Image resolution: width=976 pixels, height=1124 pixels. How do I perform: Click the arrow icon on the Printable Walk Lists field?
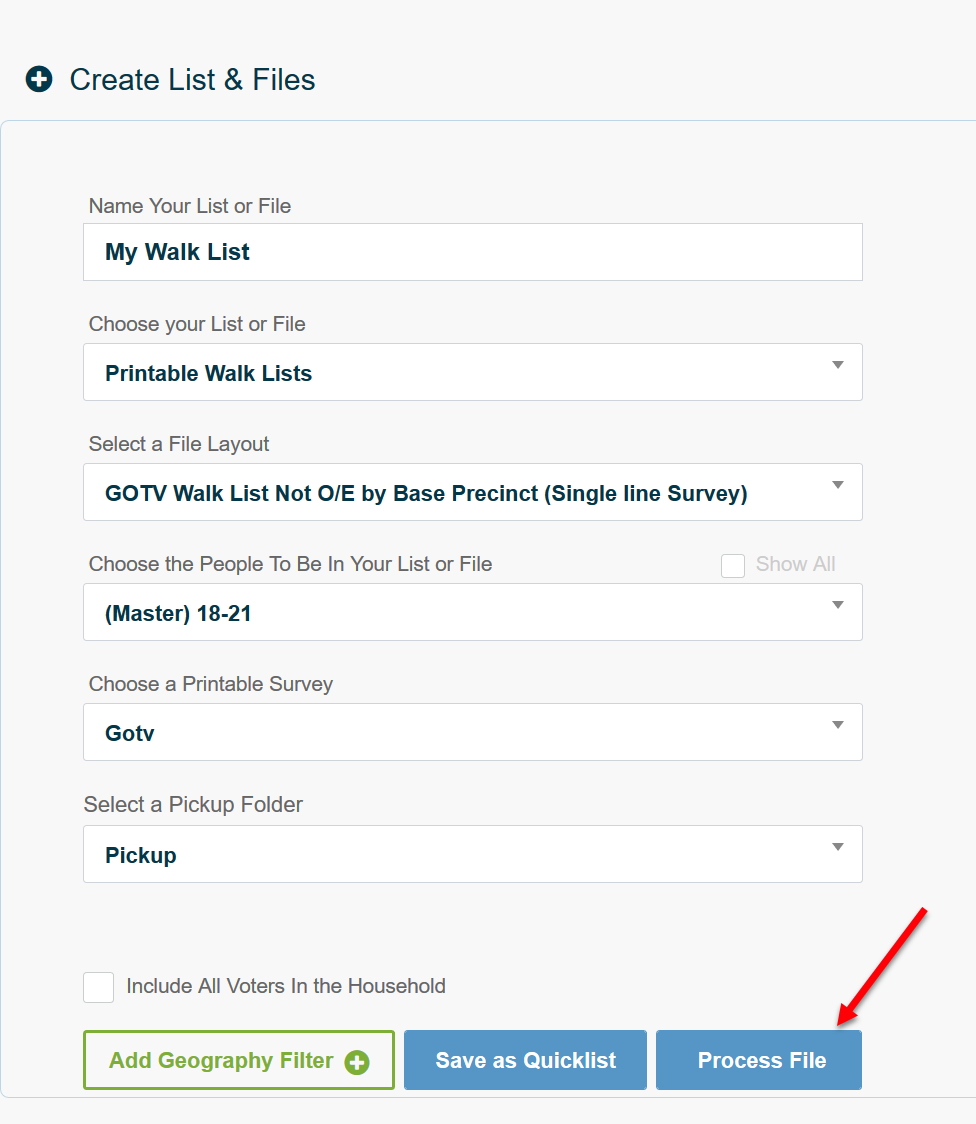pos(838,365)
